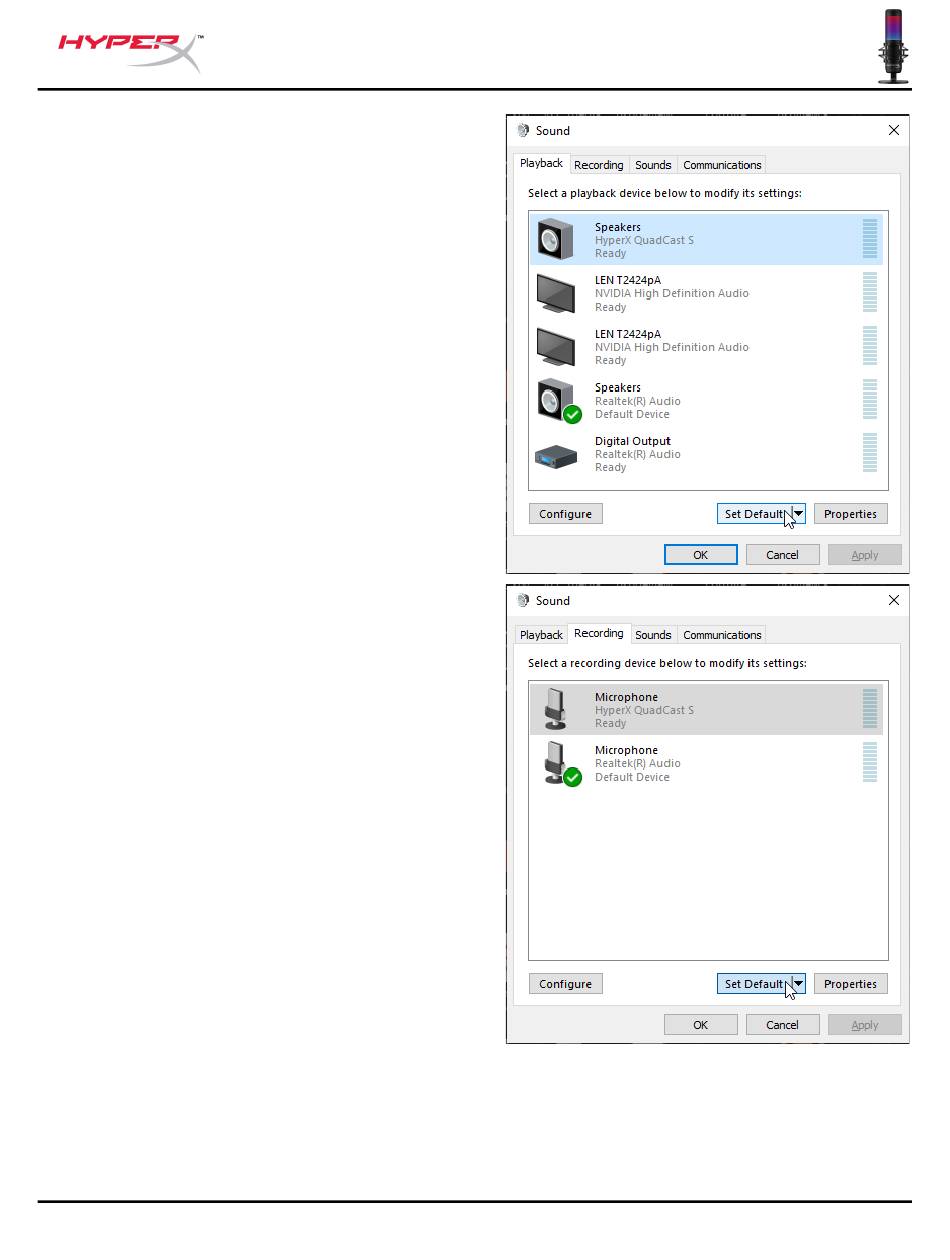The height and width of the screenshot is (1260, 950).
Task: Click "Select a recording device below" instruction text
Action: (x=667, y=663)
